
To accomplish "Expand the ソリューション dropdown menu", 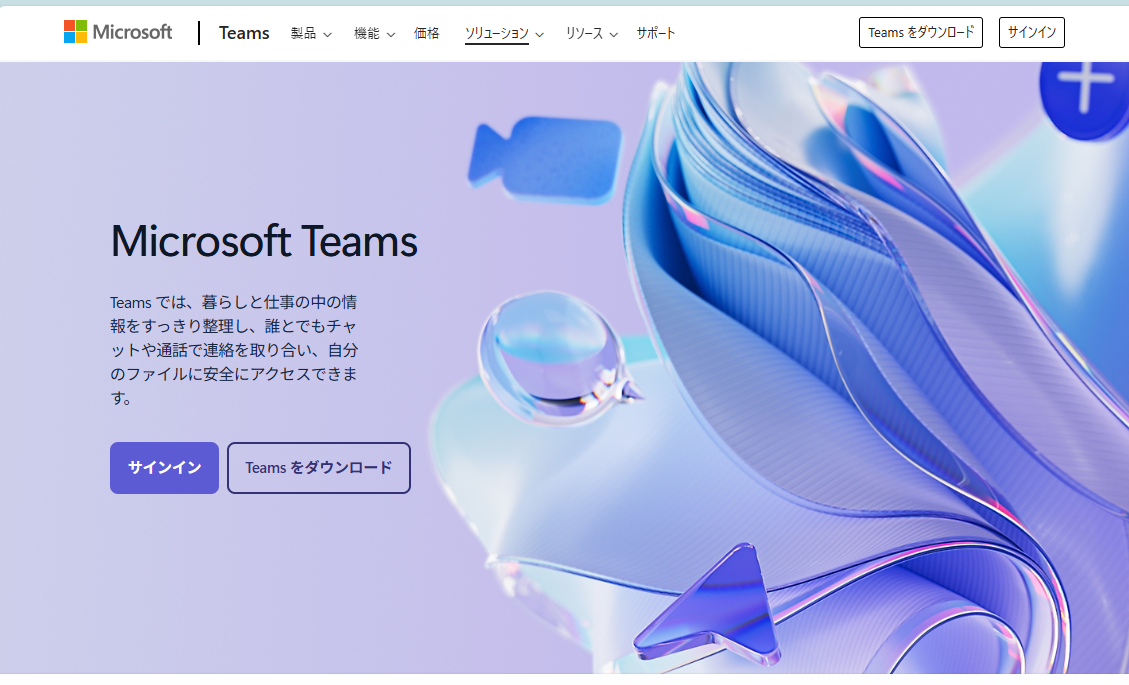I will pos(504,33).
